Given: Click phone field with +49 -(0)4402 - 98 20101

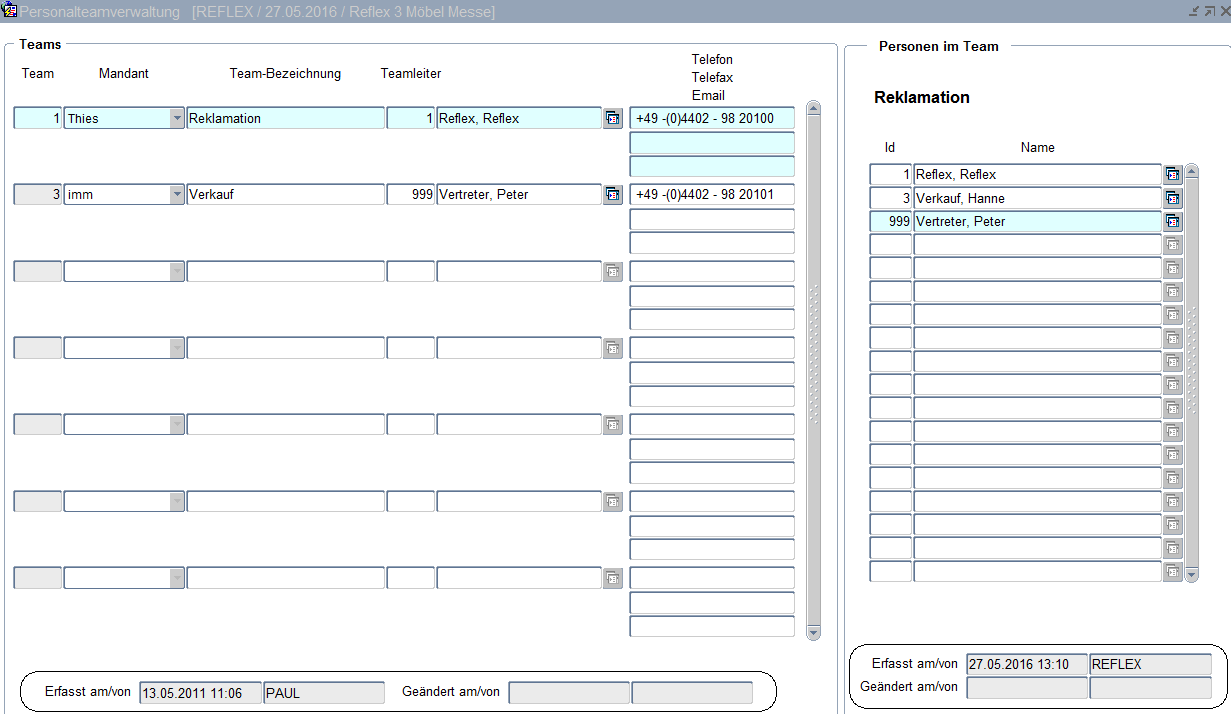Looking at the screenshot, I should pyautogui.click(x=711, y=195).
